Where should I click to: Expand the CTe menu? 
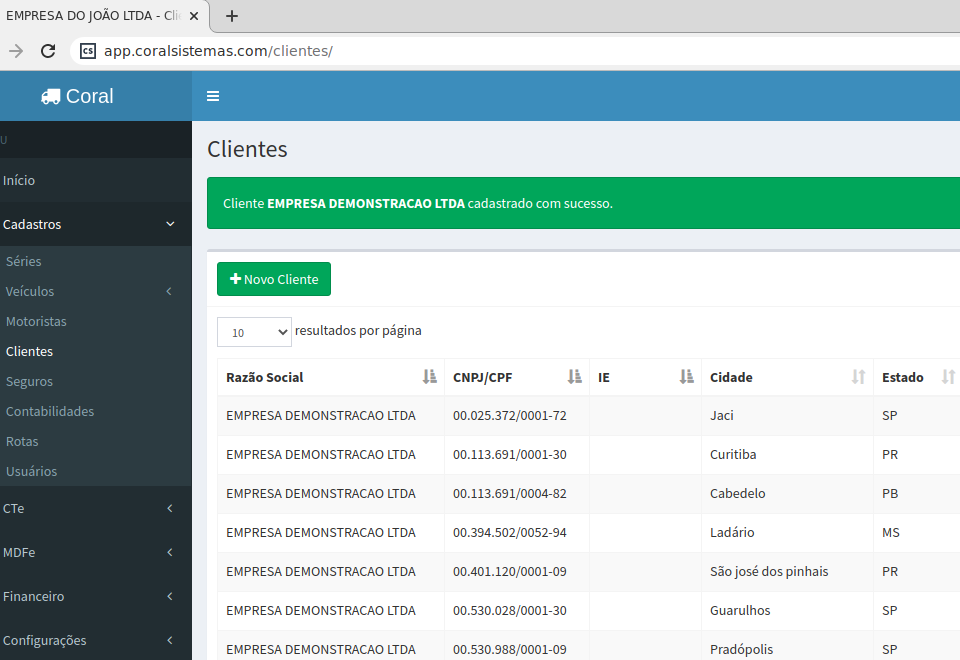(x=170, y=509)
